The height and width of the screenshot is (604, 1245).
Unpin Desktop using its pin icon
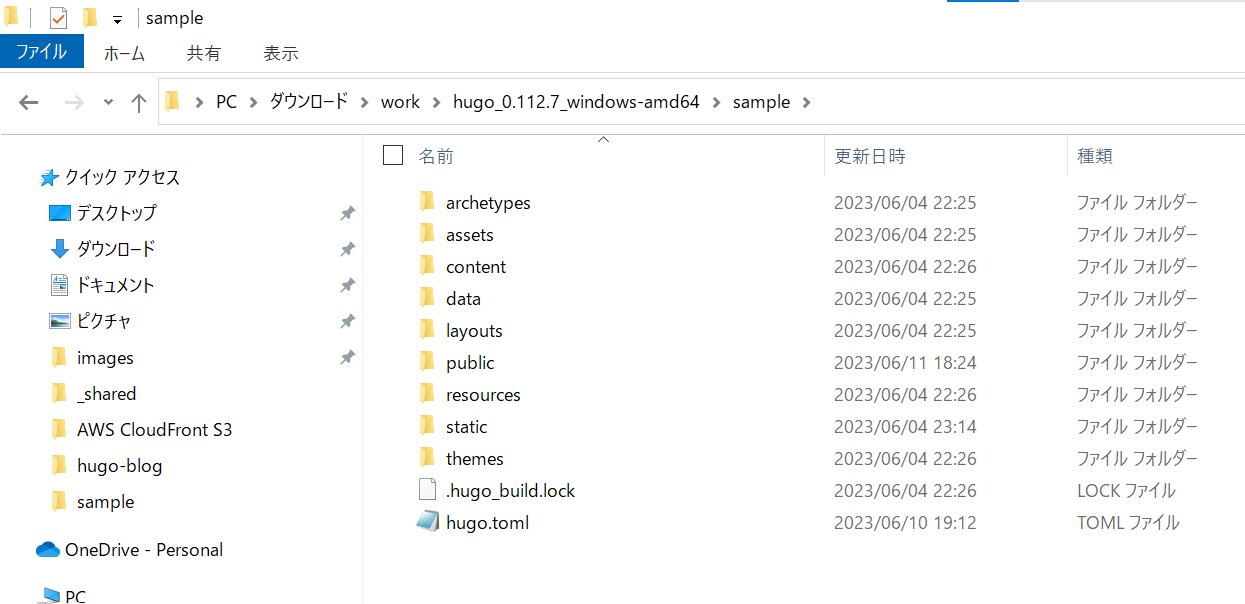coord(347,213)
